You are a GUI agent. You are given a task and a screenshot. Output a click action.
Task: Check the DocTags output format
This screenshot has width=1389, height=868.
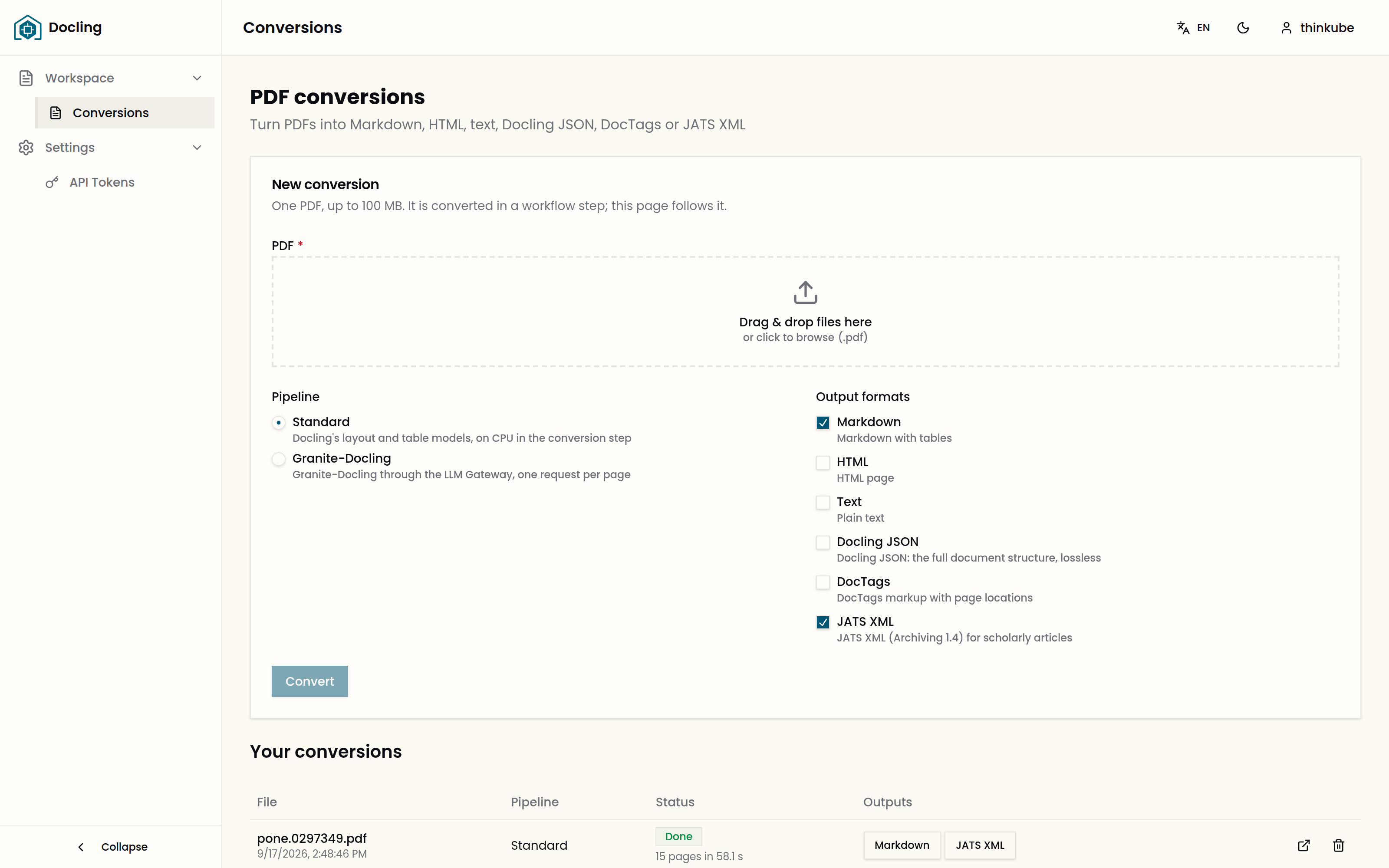[x=823, y=582]
